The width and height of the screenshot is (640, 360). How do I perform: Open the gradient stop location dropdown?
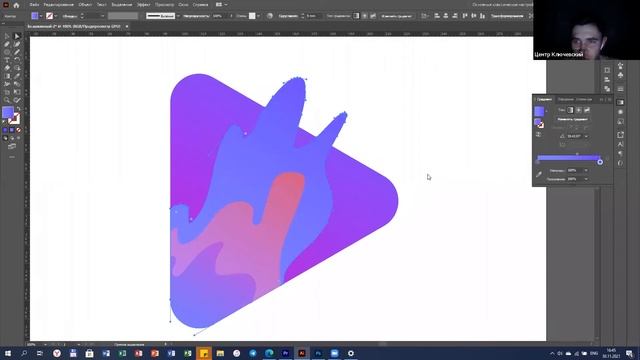coord(586,179)
